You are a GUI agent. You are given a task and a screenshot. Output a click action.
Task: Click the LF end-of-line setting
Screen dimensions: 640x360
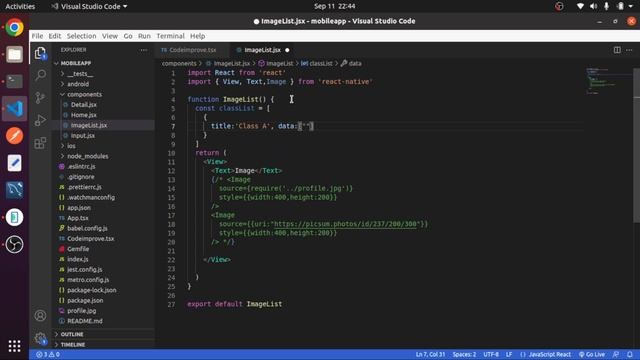(x=509, y=354)
